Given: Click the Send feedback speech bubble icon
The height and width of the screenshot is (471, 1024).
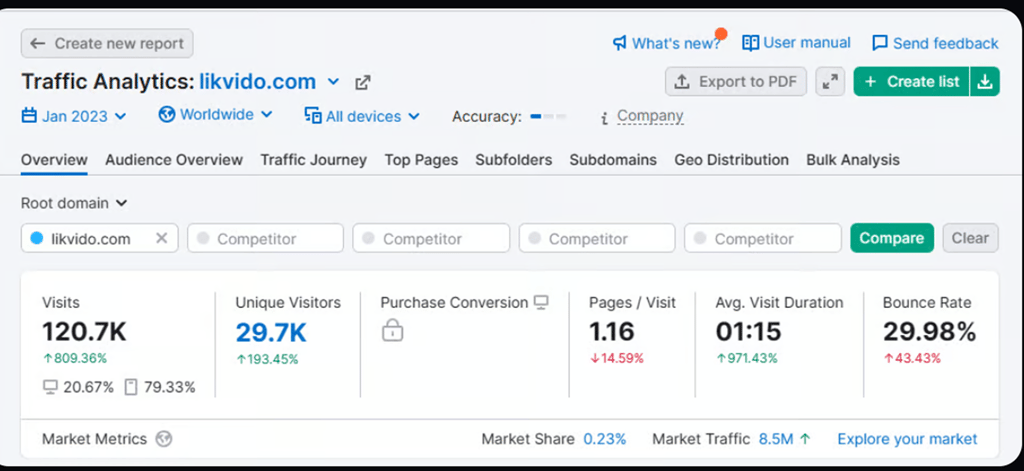Looking at the screenshot, I should pyautogui.click(x=880, y=44).
